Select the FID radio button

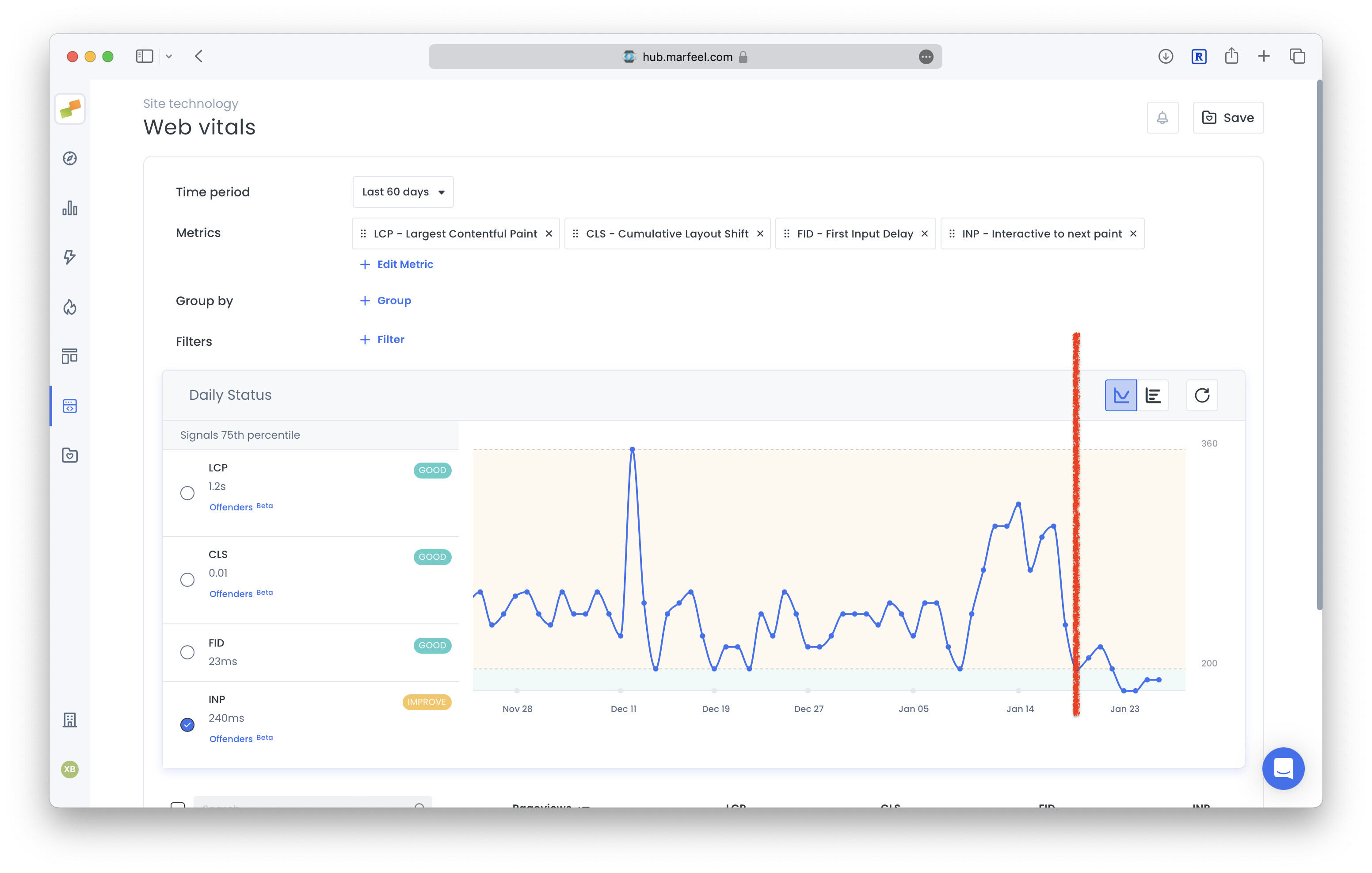point(187,652)
